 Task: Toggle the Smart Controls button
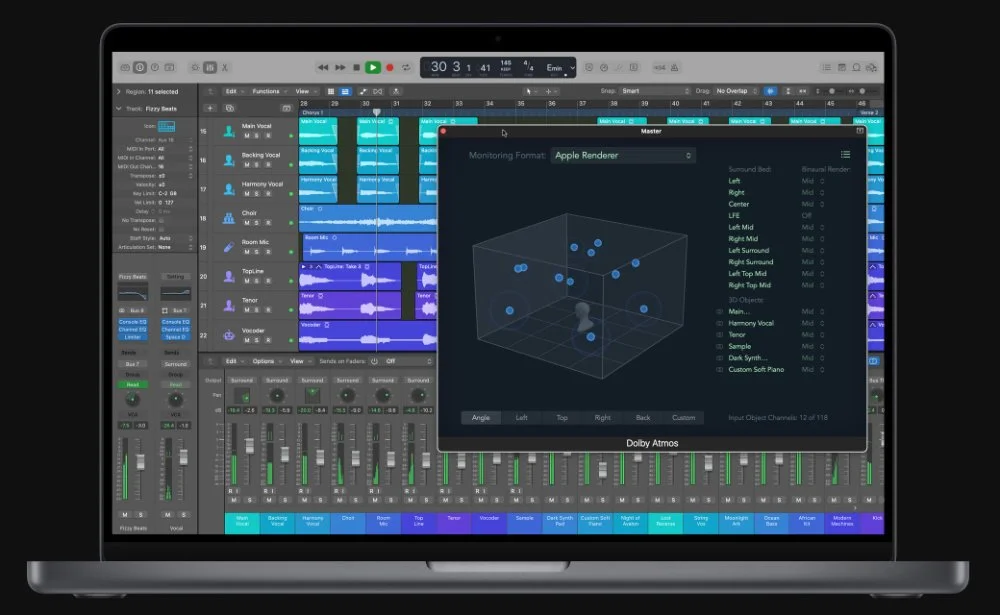pos(195,67)
